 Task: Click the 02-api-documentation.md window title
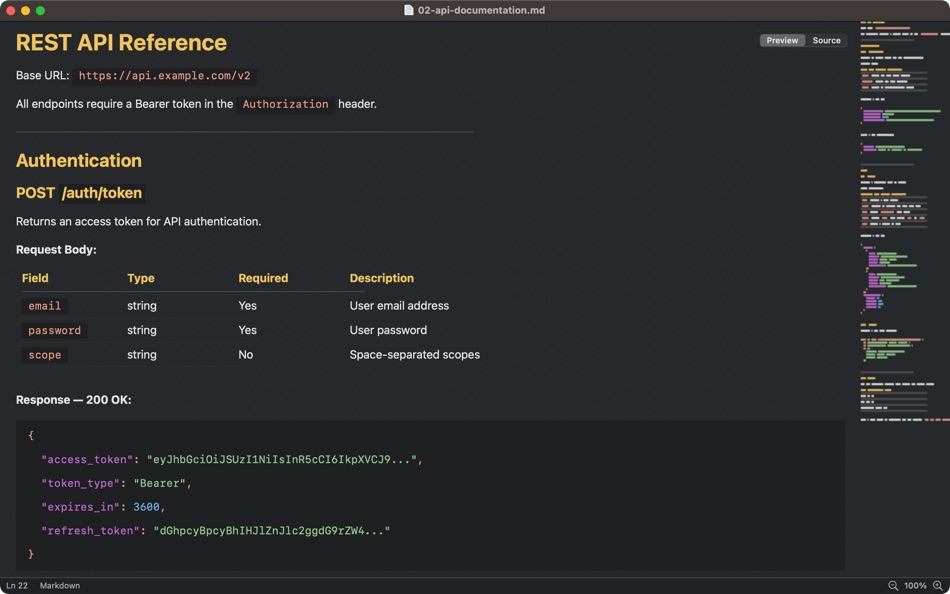click(482, 10)
